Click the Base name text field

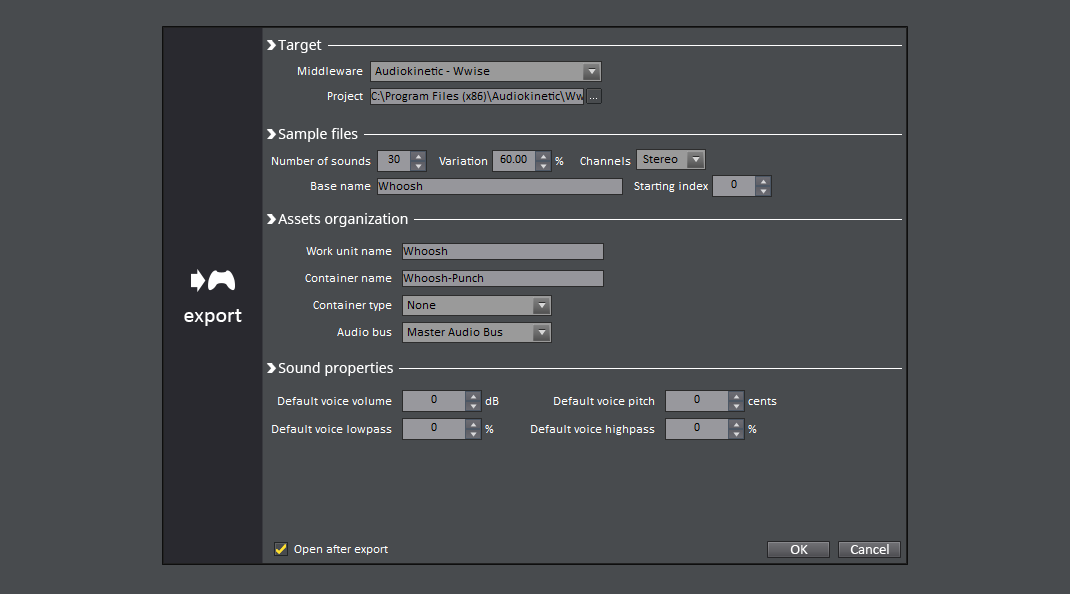[x=500, y=186]
